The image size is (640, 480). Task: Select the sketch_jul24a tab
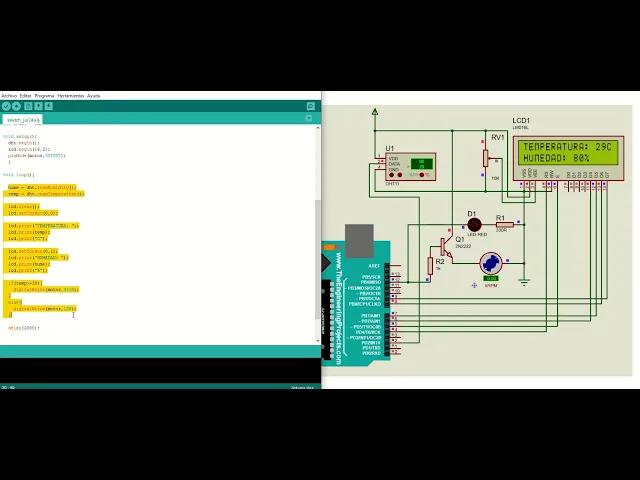(x=22, y=120)
